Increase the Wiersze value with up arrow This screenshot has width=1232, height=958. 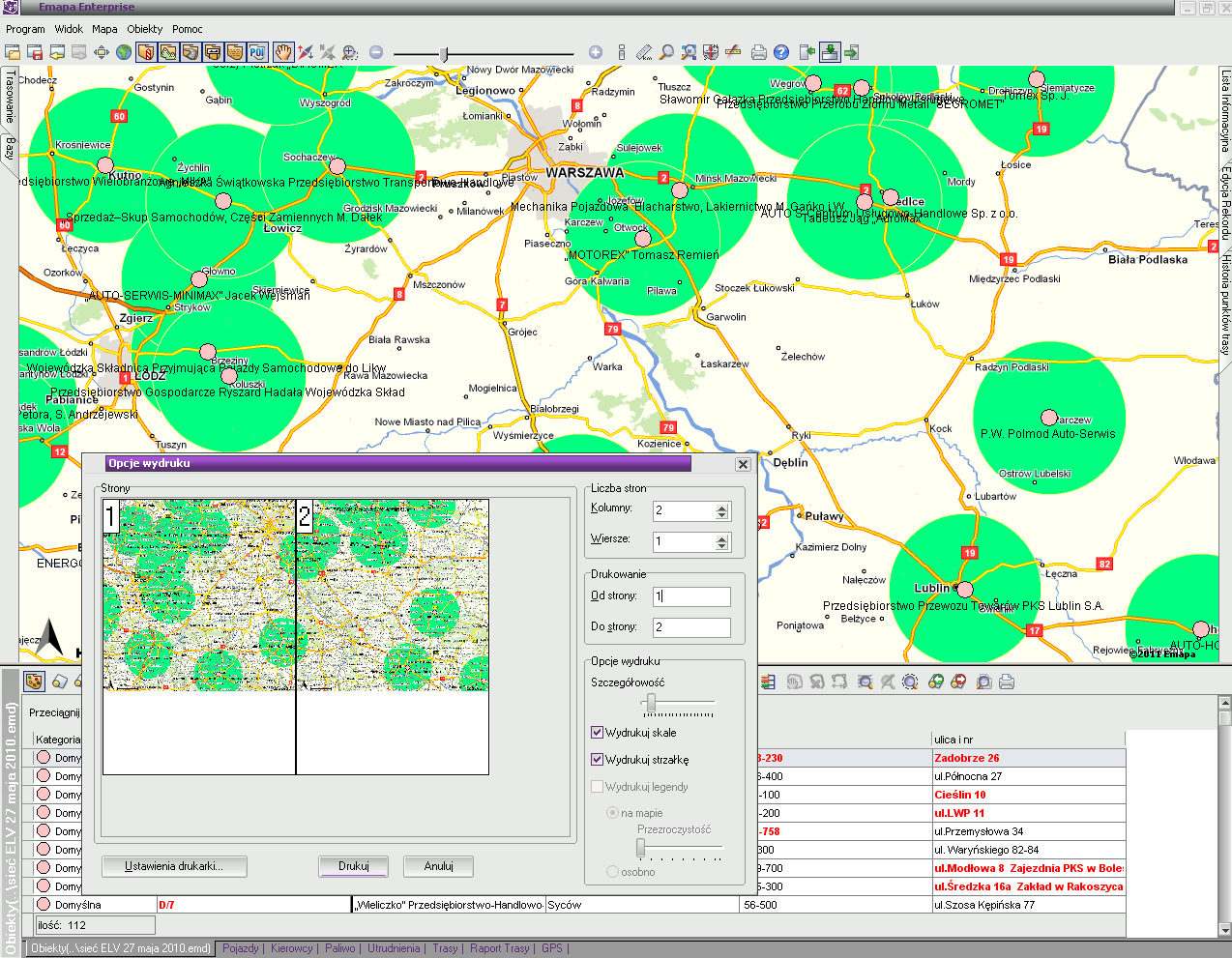[721, 538]
